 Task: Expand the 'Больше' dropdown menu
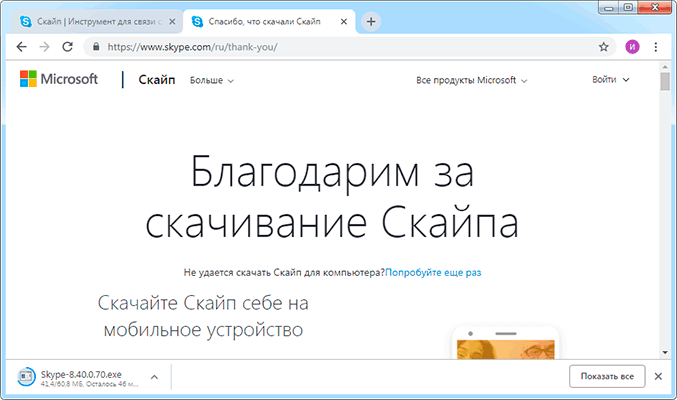tap(212, 80)
